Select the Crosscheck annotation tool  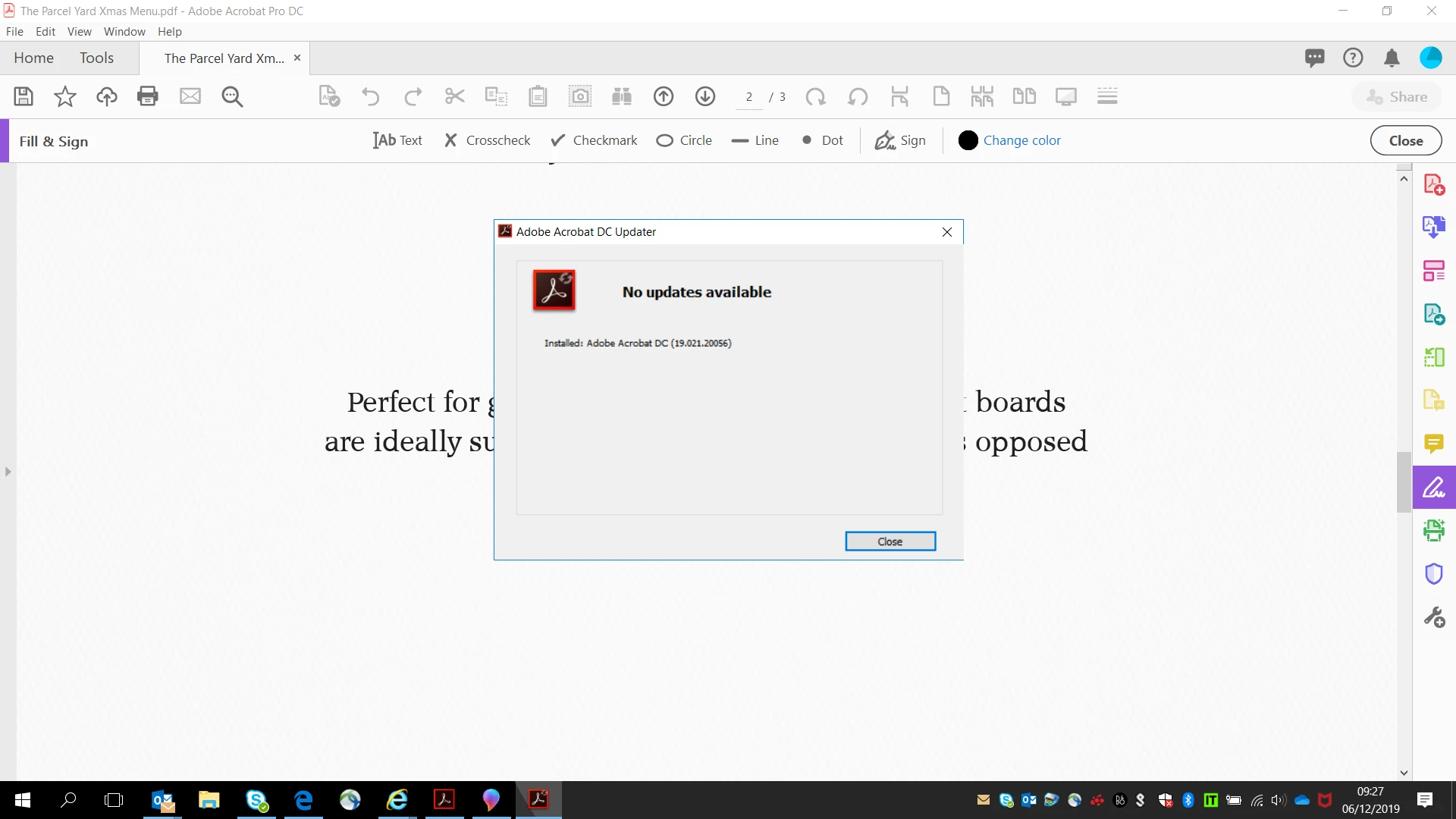click(x=487, y=140)
